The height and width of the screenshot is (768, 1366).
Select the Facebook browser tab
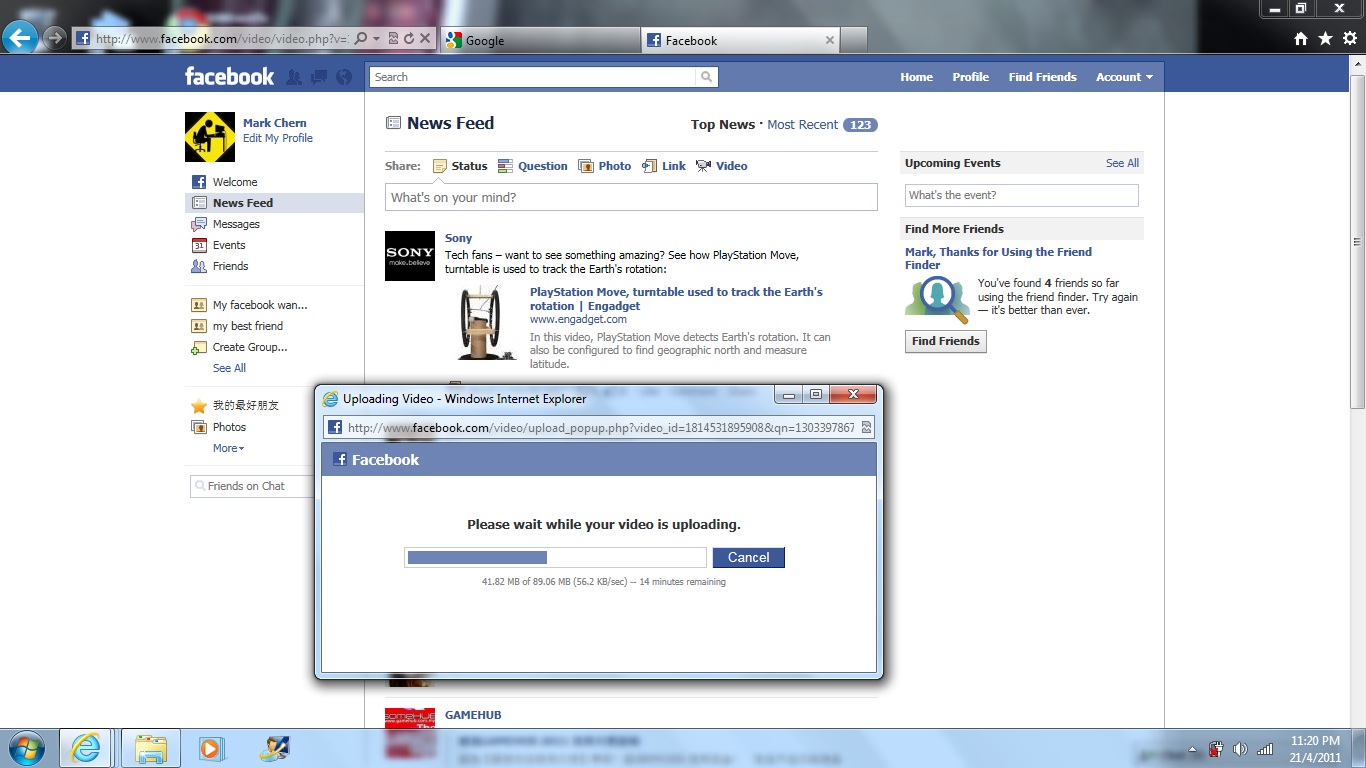click(740, 40)
